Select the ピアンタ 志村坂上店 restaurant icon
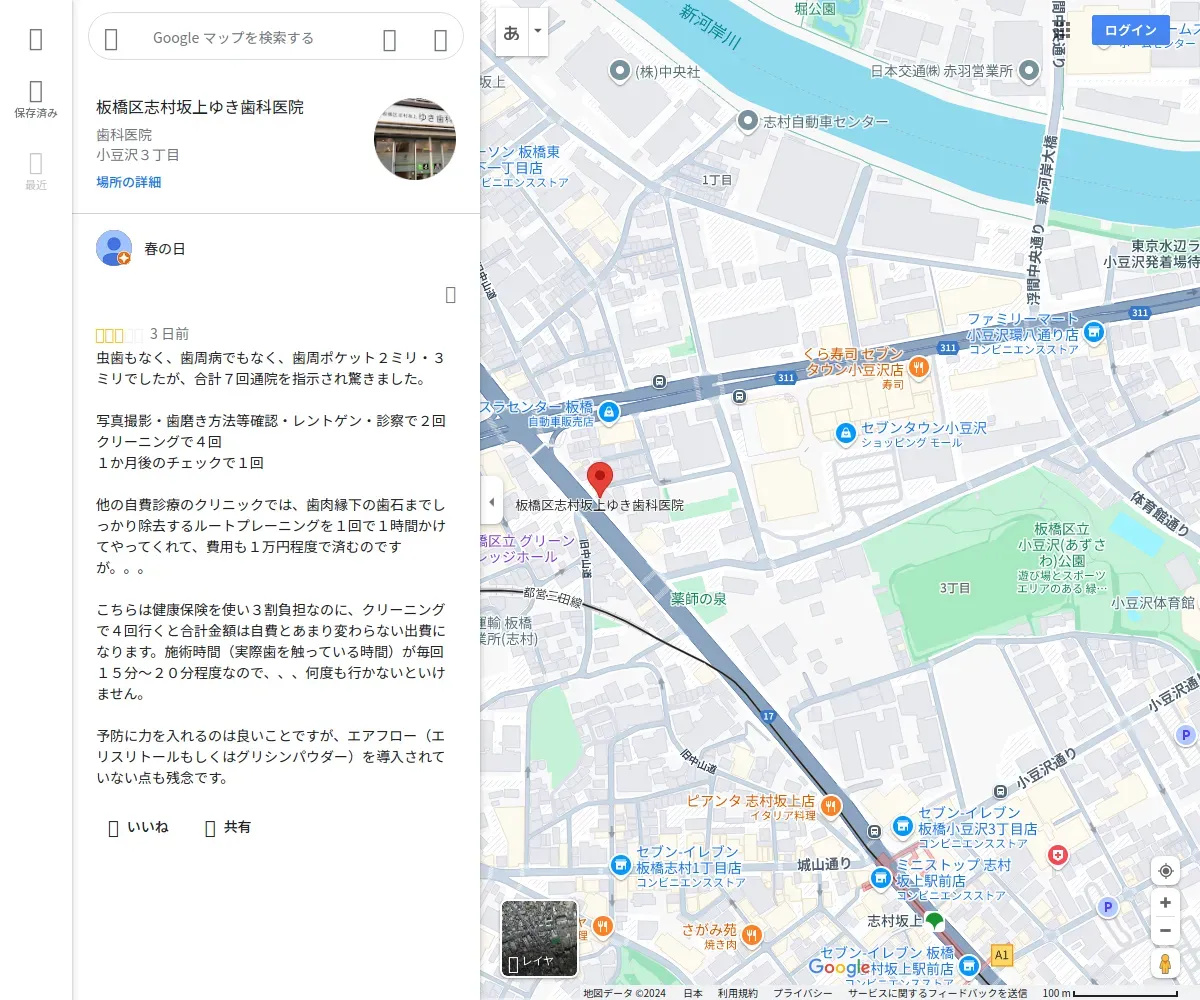 tap(830, 805)
